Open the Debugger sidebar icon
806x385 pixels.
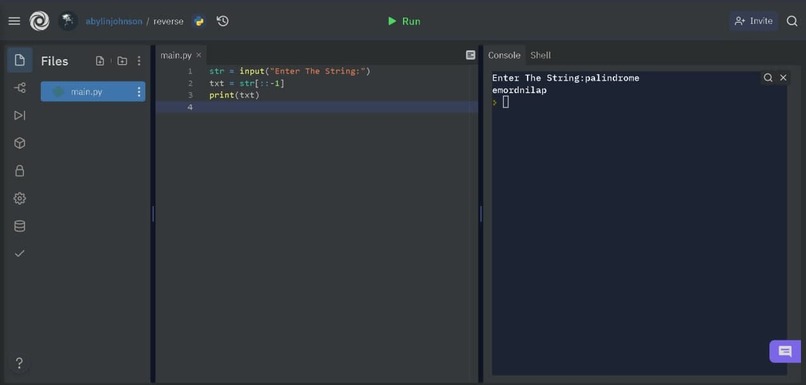[x=20, y=115]
